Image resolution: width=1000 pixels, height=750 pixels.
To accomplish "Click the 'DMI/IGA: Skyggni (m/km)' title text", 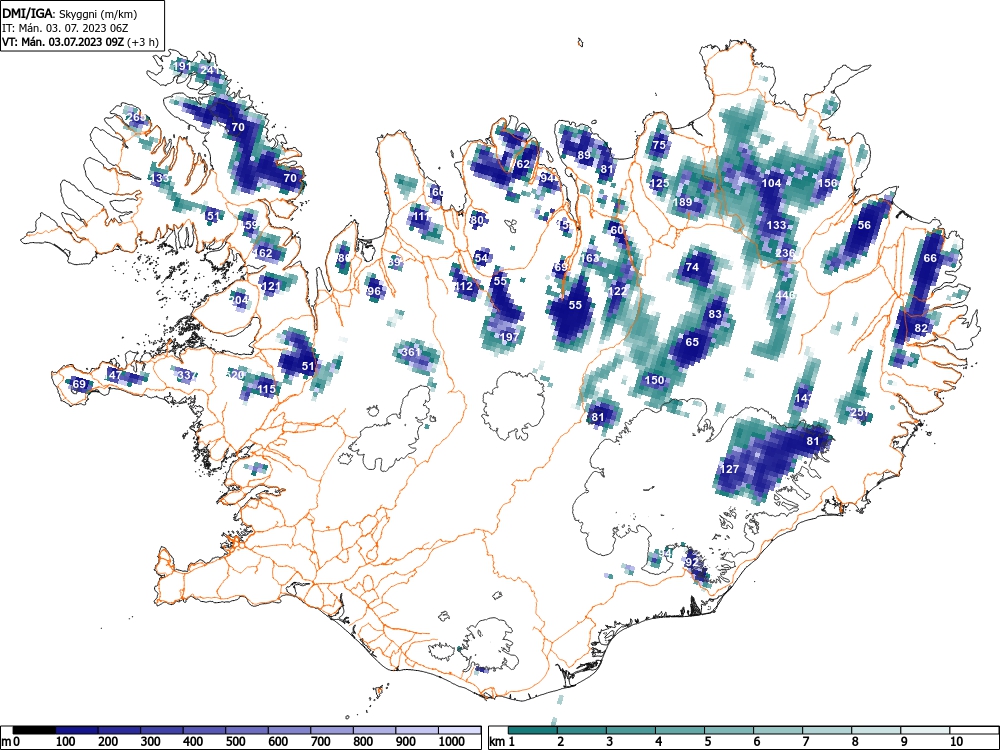I will [x=70, y=13].
